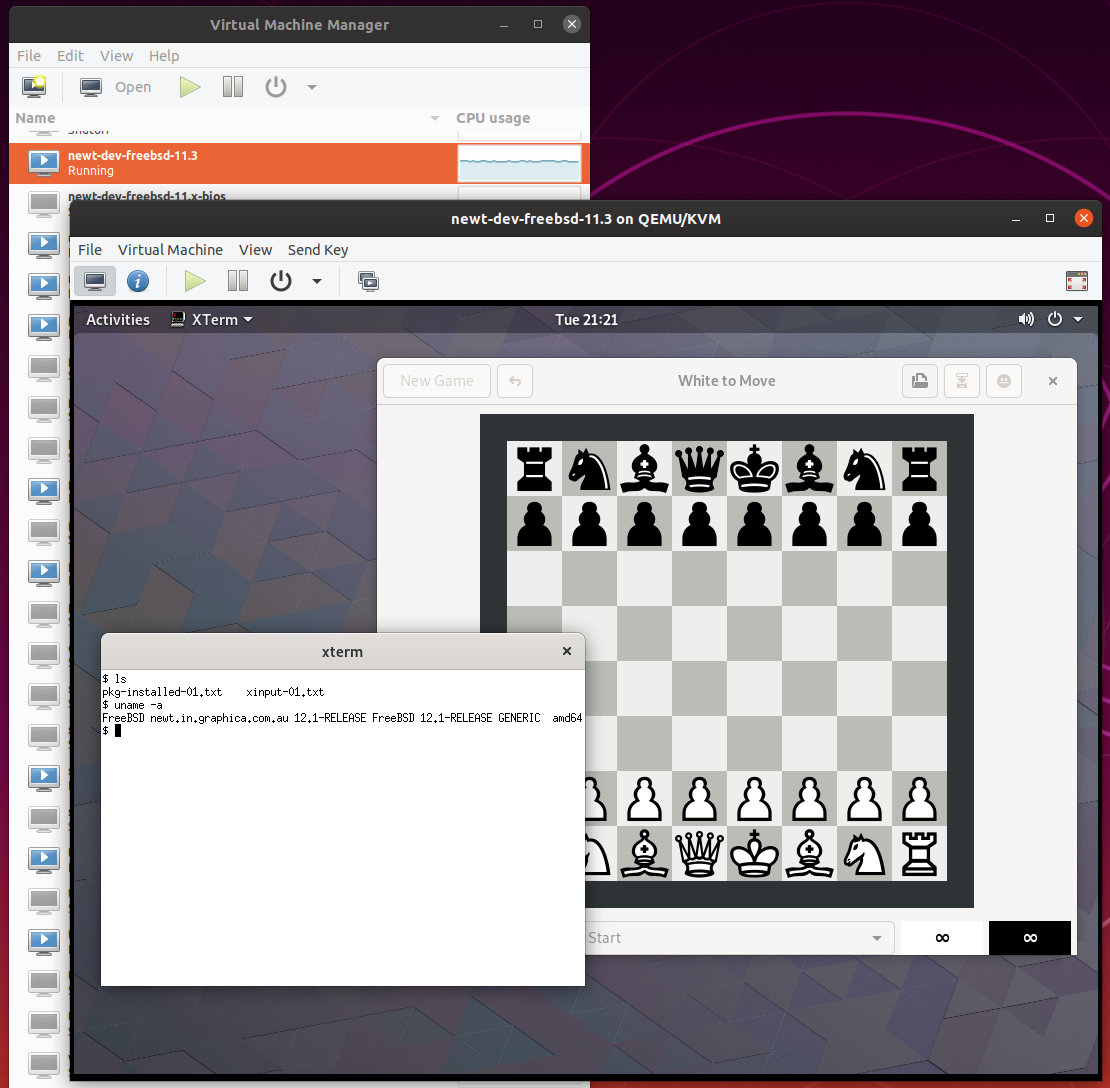1110x1088 pixels.
Task: Click the undo move arrow in Chess
Action: [515, 381]
